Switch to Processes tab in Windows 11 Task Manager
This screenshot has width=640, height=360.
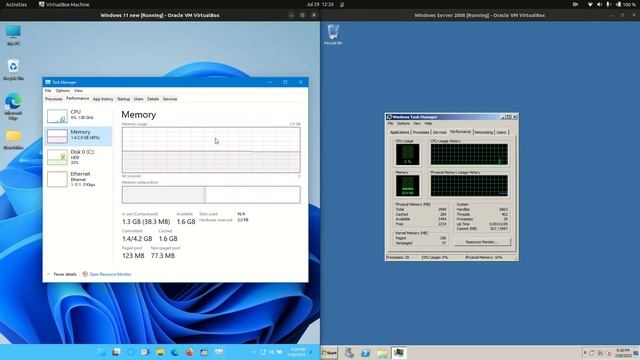click(53, 99)
